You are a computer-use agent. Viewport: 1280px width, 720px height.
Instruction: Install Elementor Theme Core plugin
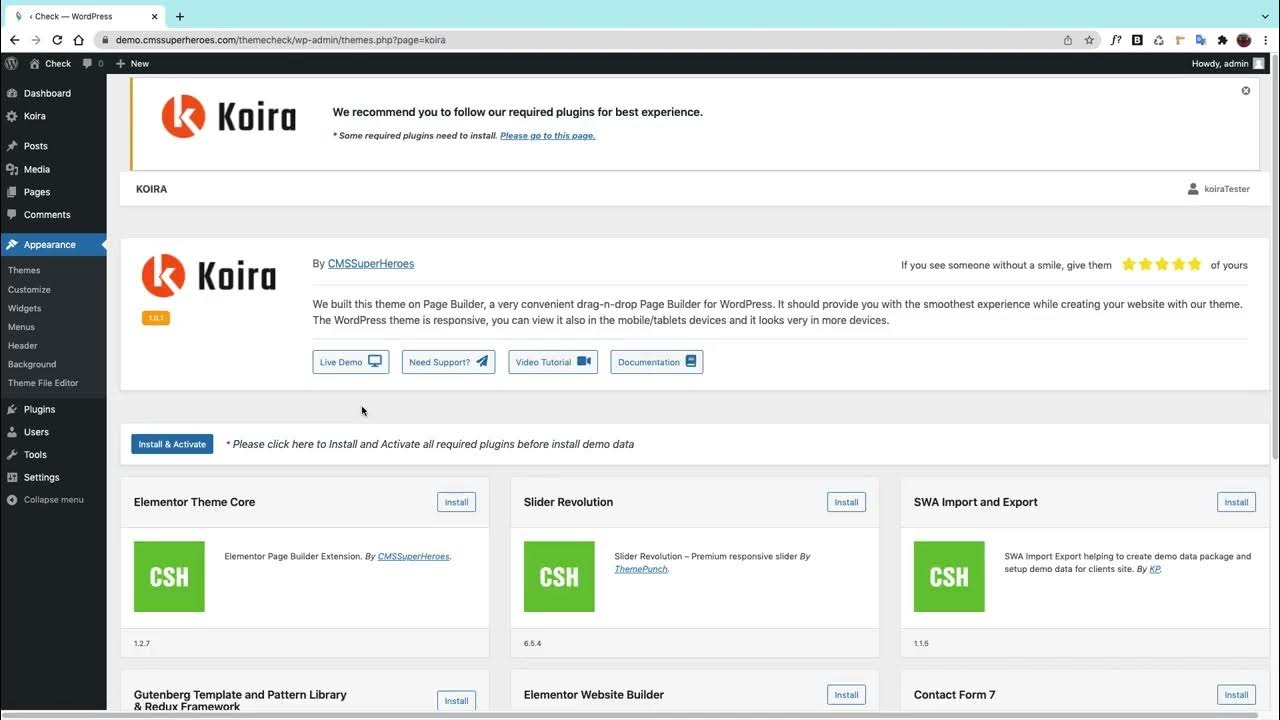(456, 502)
